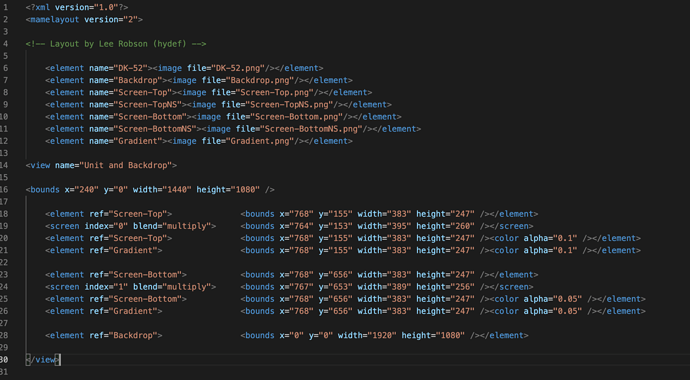Click alpha="0.1" on the Screen-Top row
This screenshot has height=380, width=690.
coord(550,238)
